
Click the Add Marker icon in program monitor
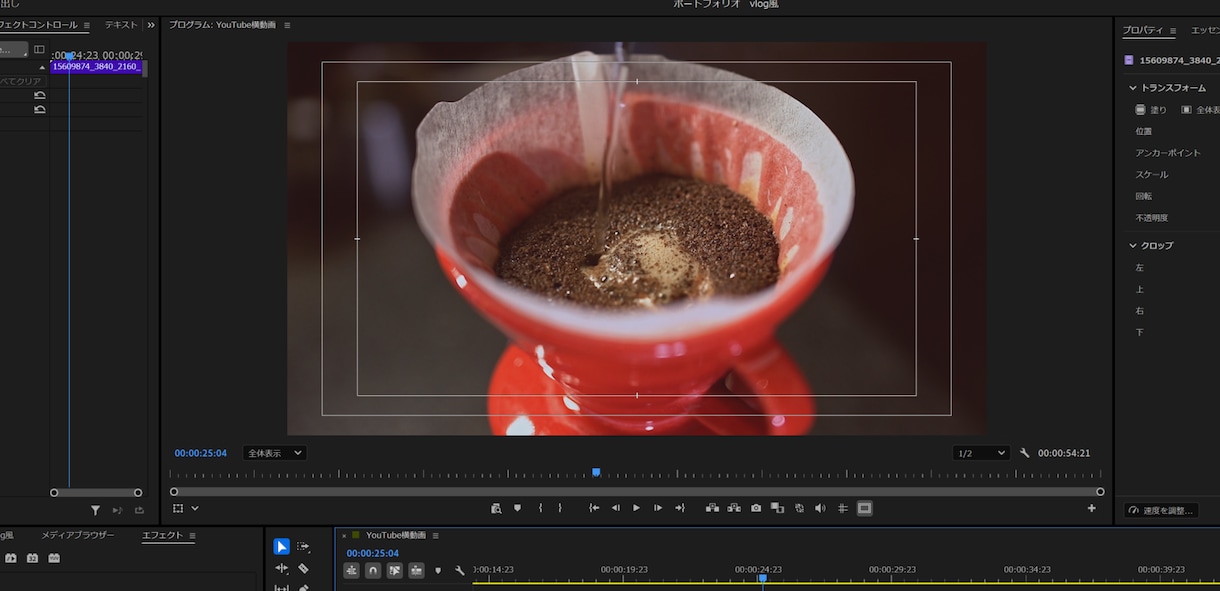[x=517, y=508]
